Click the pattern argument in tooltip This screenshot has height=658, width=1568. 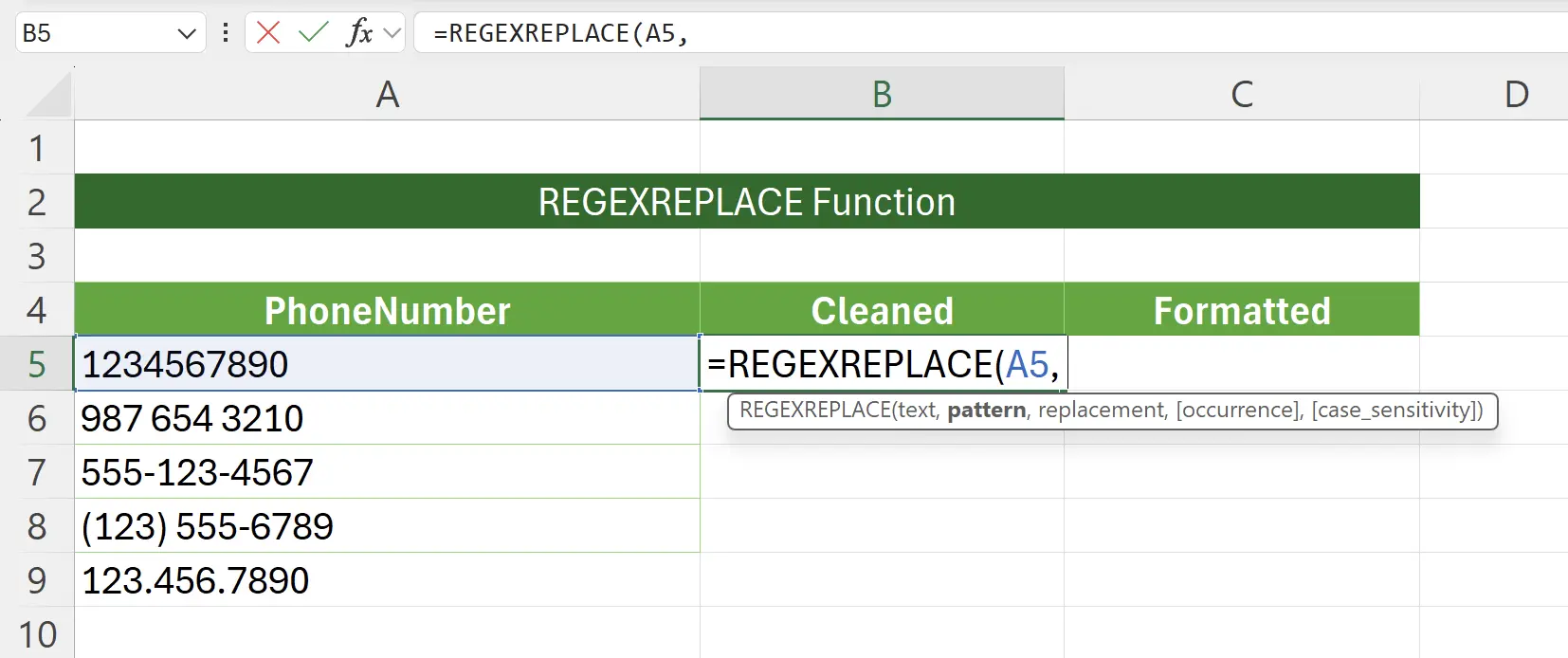point(986,410)
